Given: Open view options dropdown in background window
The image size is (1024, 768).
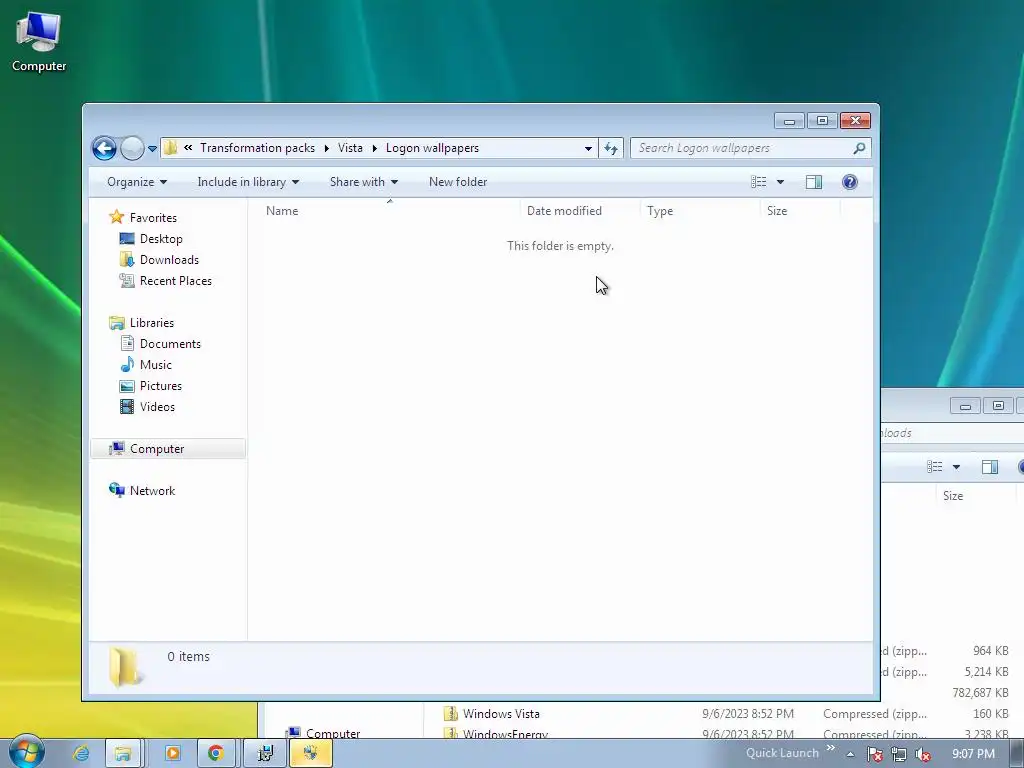Looking at the screenshot, I should coord(956,467).
